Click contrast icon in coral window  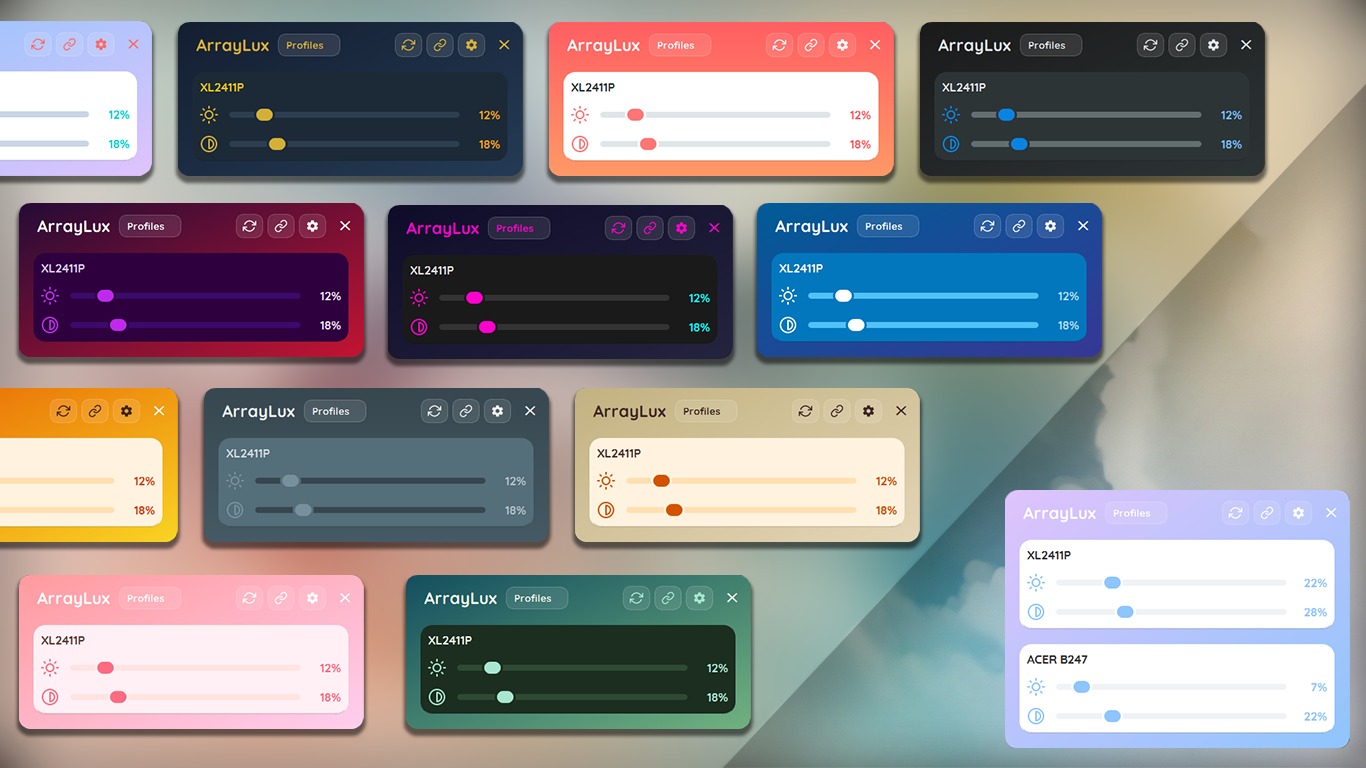click(580, 144)
